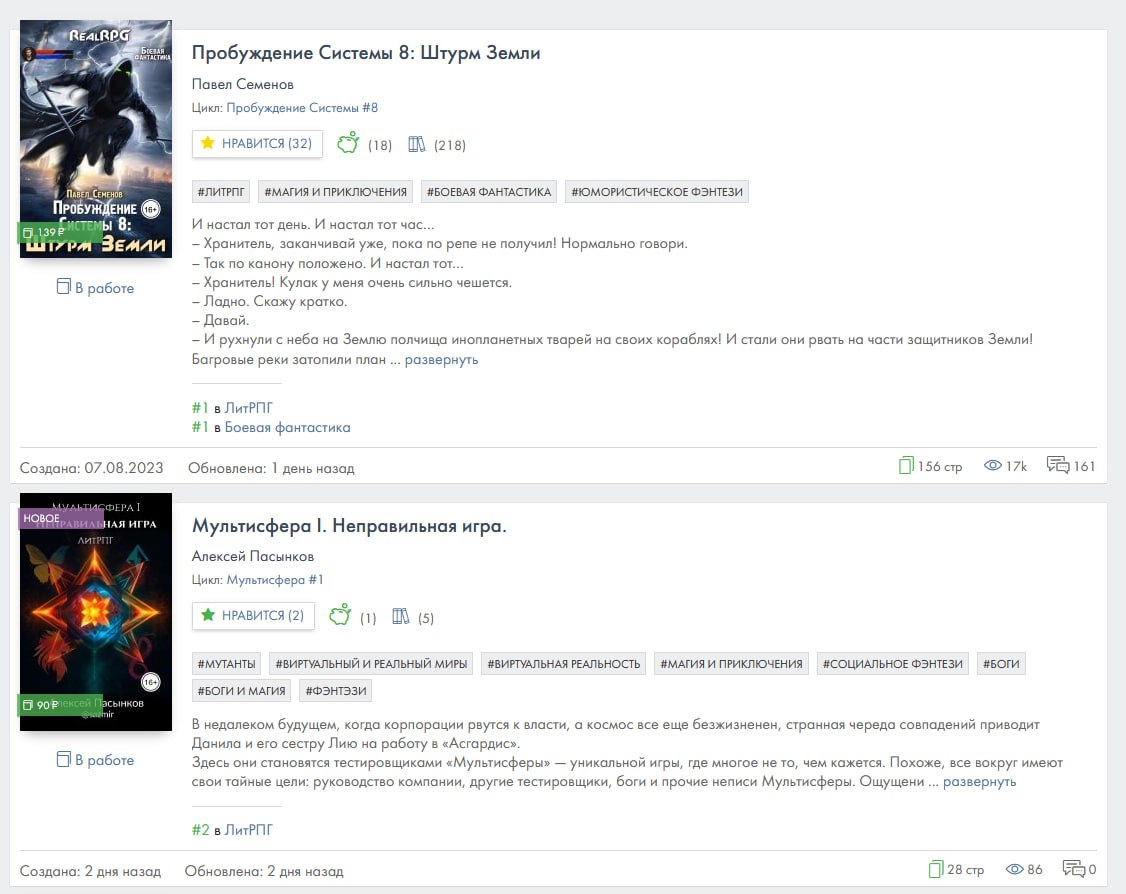Click pages icon showing 156 стр
Image resolution: width=1126 pixels, height=894 pixels.
(906, 465)
